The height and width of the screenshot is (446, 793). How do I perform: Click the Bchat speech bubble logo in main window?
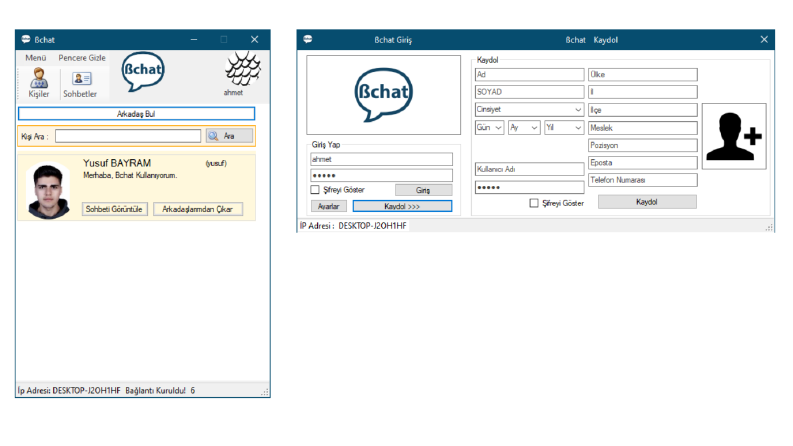click(x=143, y=71)
